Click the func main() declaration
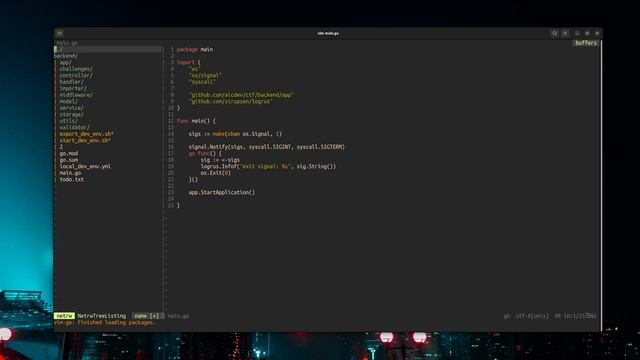Viewport: 640px width, 360px height. point(196,121)
